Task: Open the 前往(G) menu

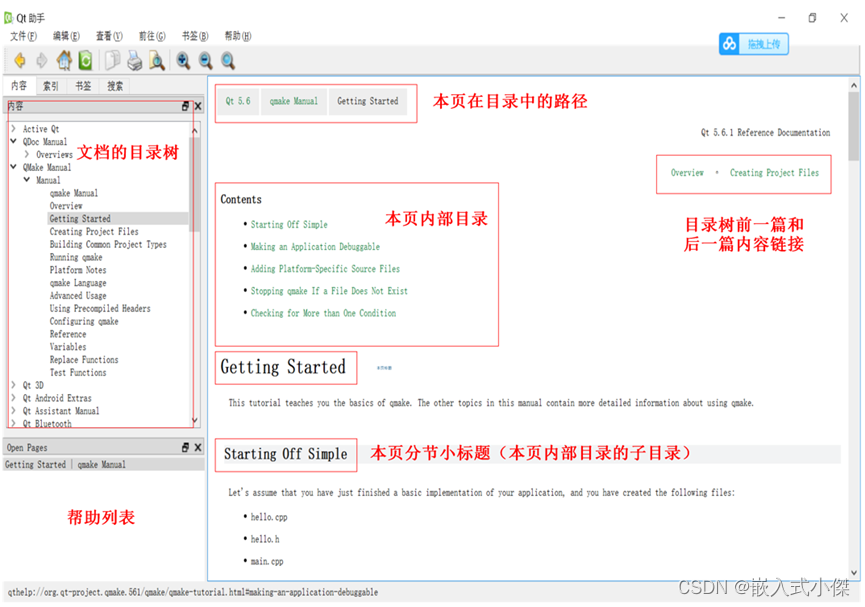Action: [152, 36]
